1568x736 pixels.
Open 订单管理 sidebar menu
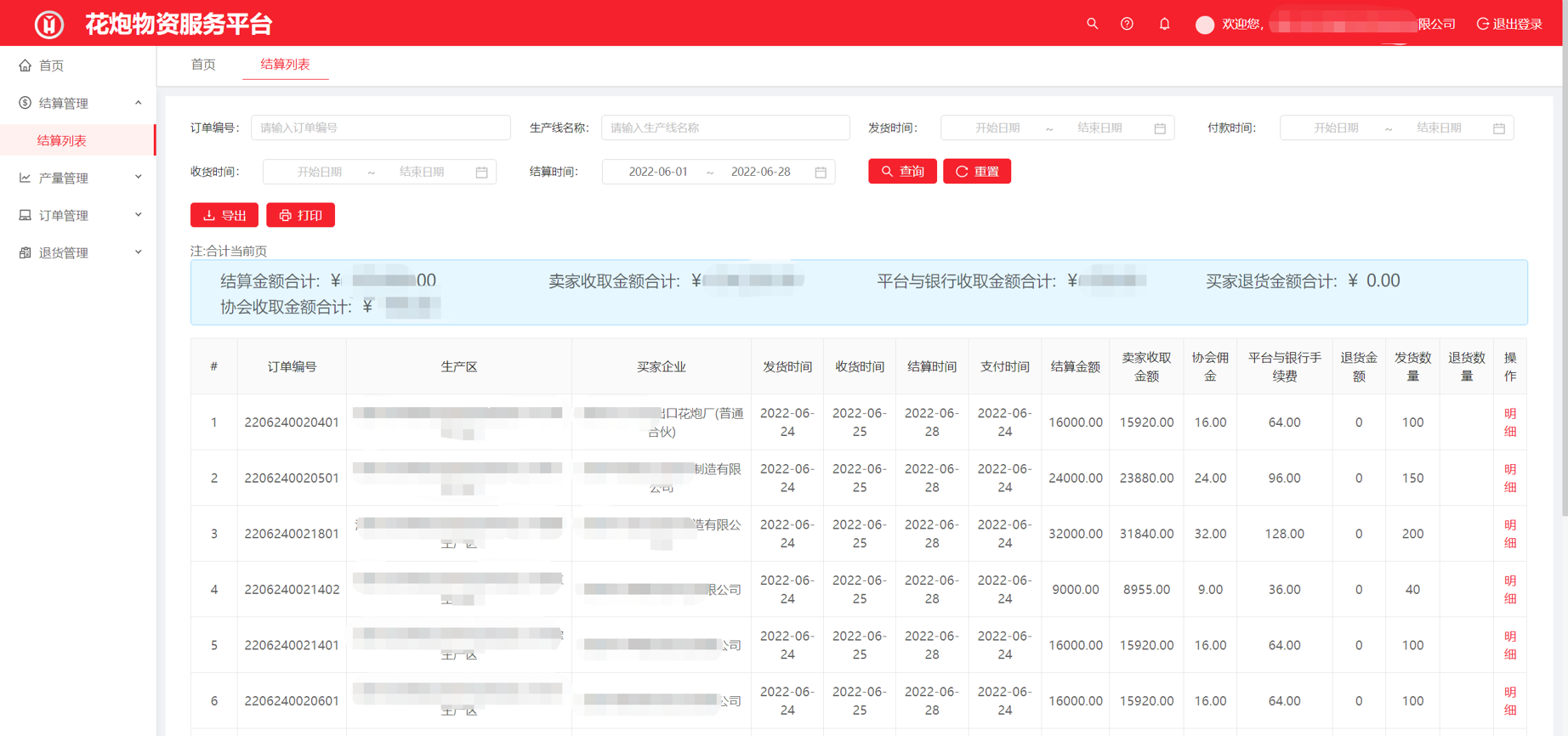77,215
